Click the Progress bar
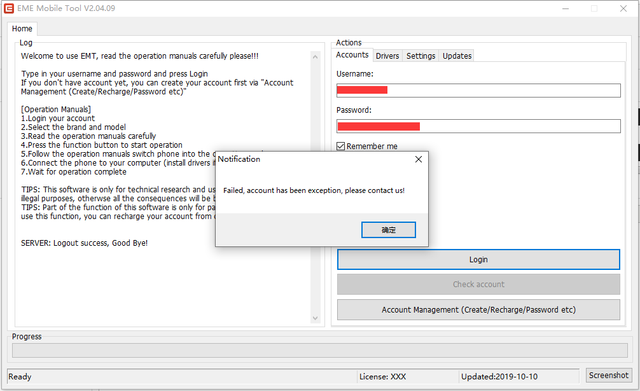 [320, 351]
